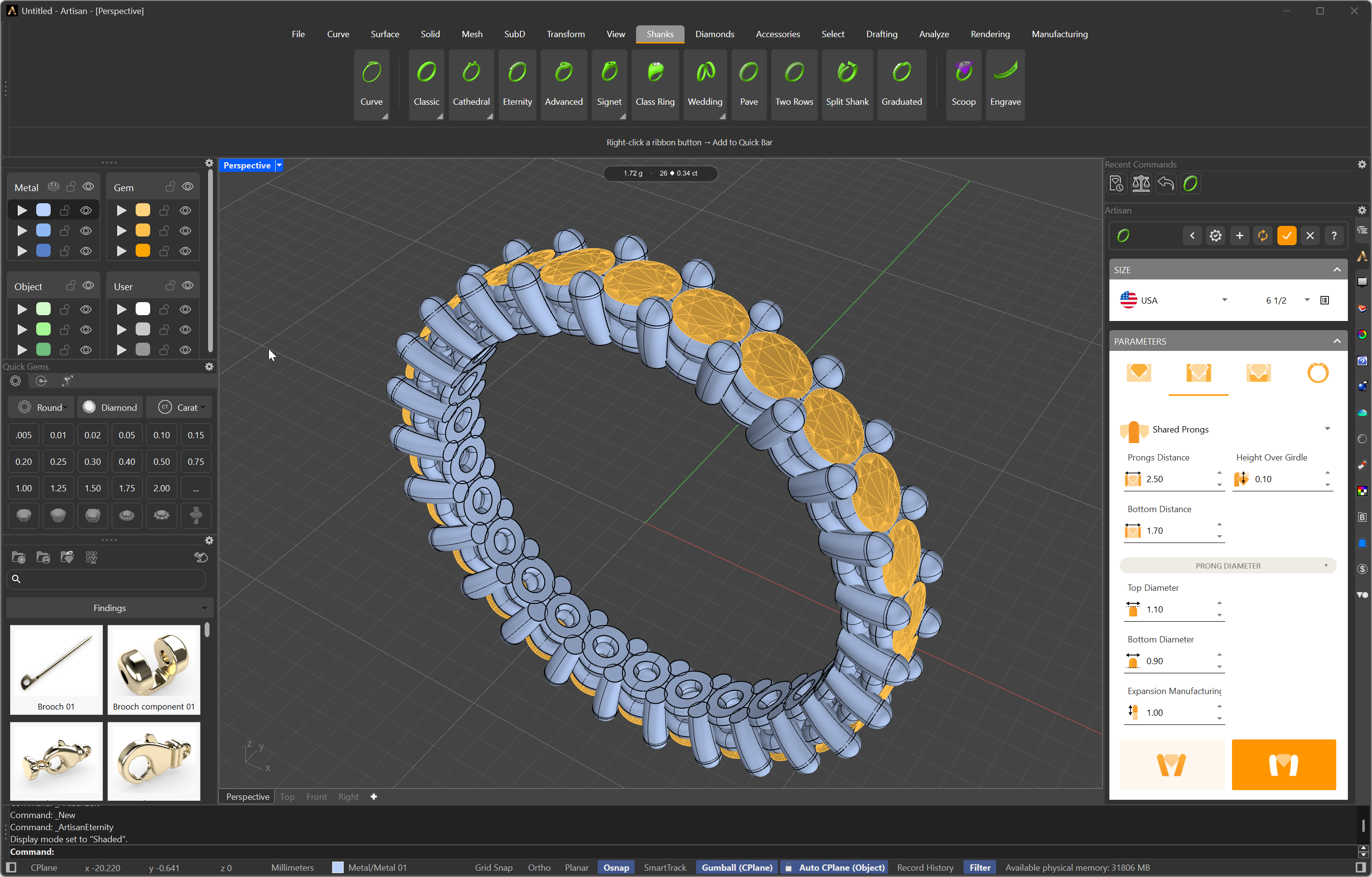Cancel the Artisan builder with X
1372x877 pixels.
1310,236
